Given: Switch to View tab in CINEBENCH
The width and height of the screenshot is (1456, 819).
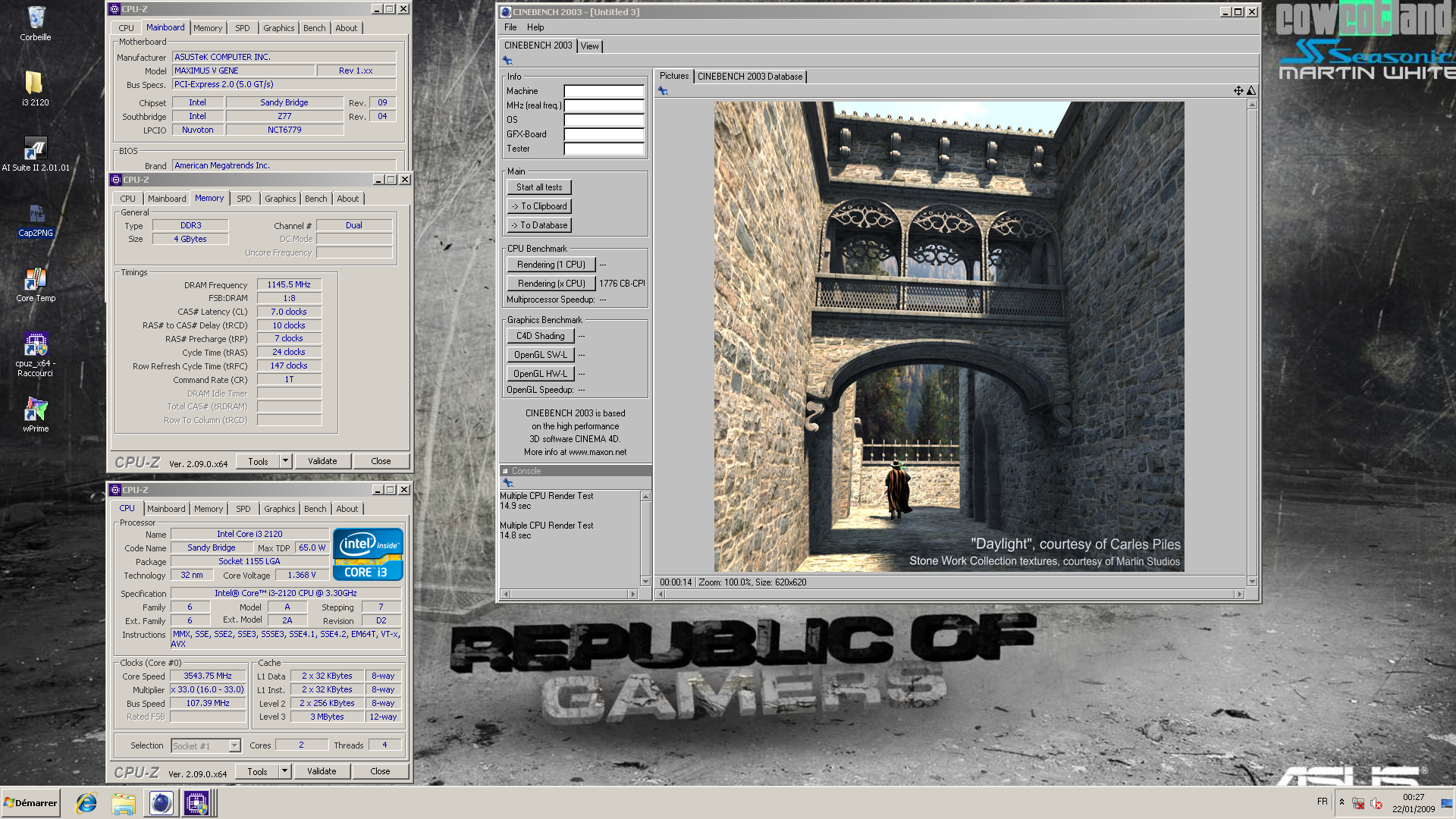Looking at the screenshot, I should pyautogui.click(x=590, y=46).
